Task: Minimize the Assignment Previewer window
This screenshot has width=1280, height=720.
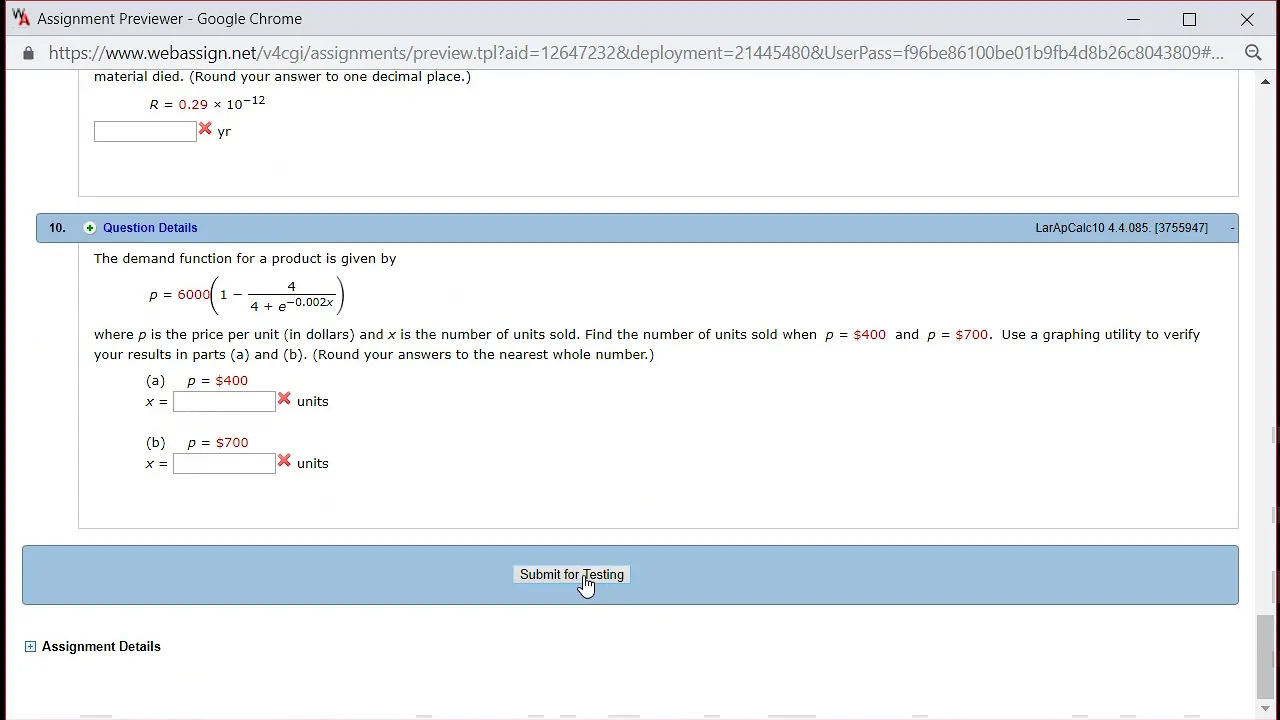Action: point(1133,19)
